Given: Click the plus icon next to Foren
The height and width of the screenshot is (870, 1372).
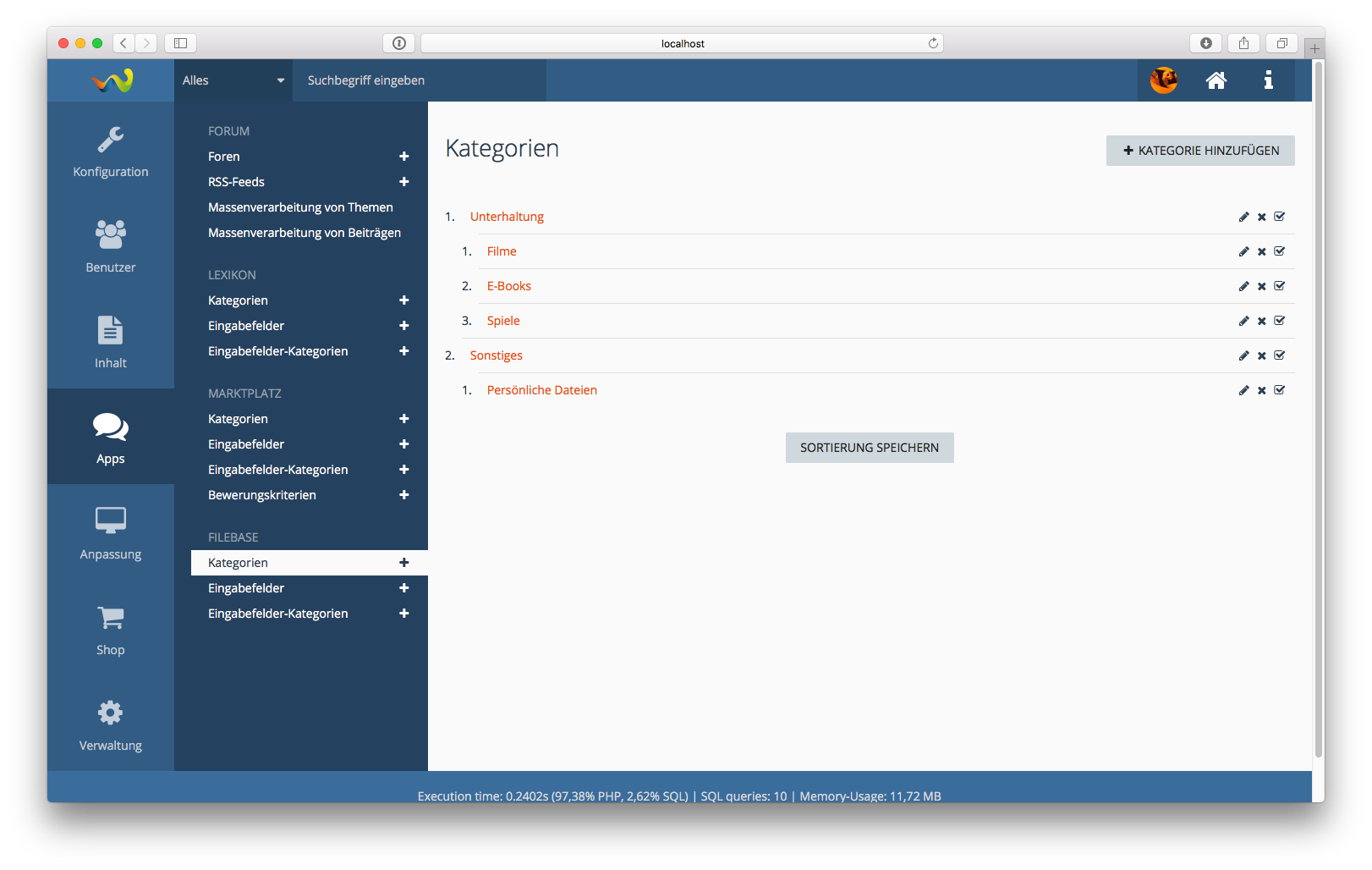Looking at the screenshot, I should pyautogui.click(x=404, y=157).
